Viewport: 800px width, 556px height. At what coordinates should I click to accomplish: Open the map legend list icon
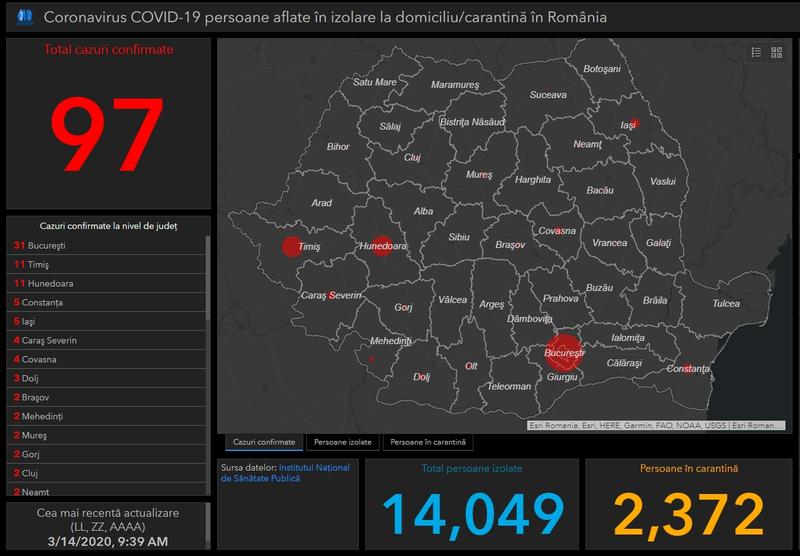[x=756, y=52]
